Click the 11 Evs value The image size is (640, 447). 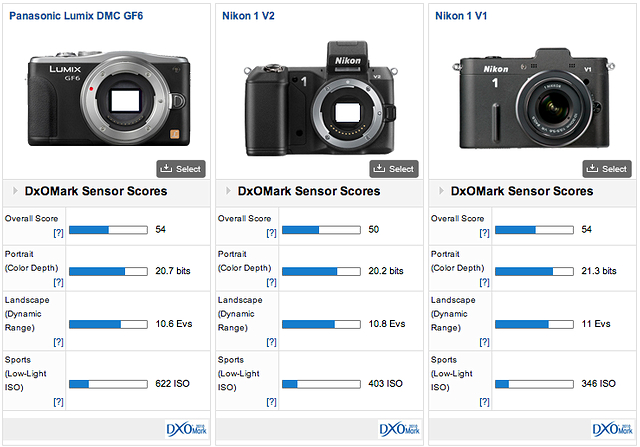[596, 324]
